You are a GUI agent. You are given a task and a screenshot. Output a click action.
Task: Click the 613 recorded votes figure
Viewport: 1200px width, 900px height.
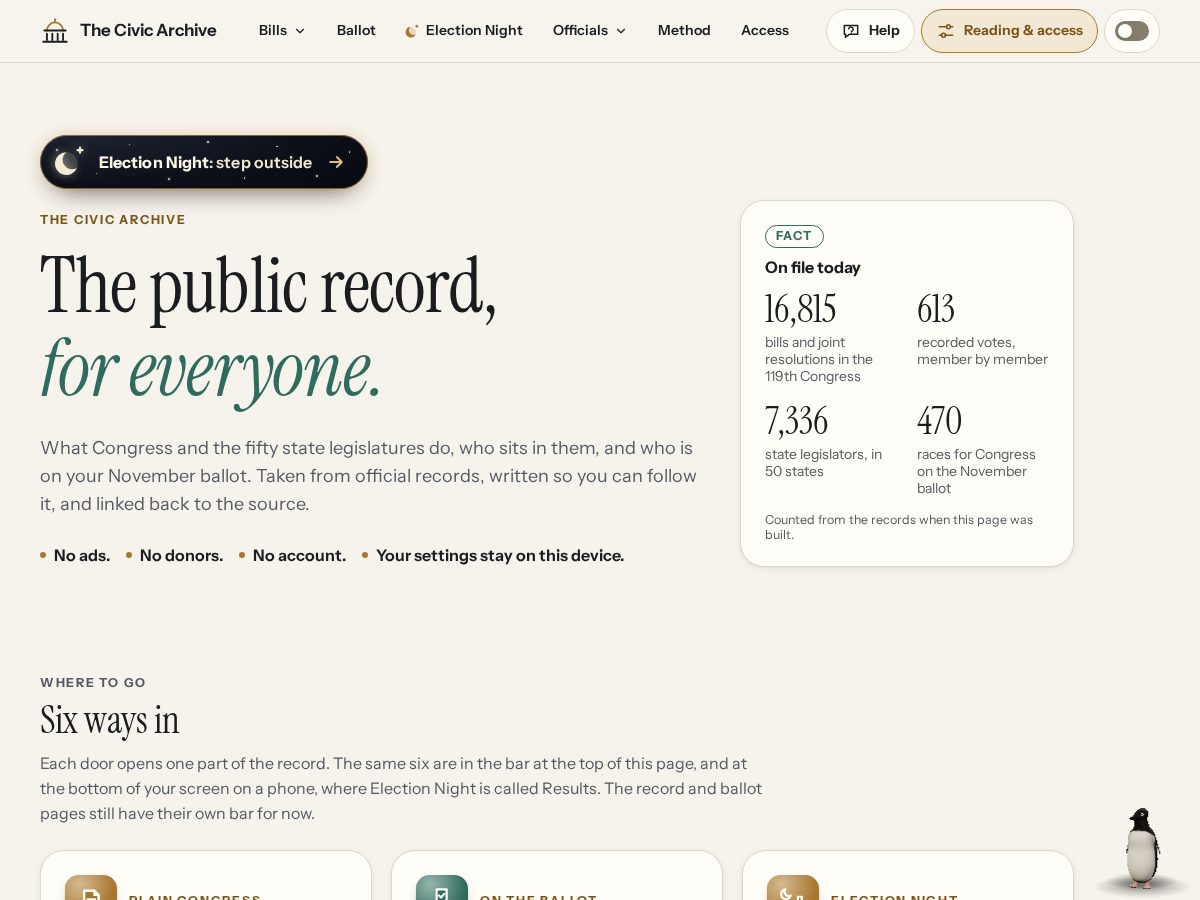click(936, 309)
